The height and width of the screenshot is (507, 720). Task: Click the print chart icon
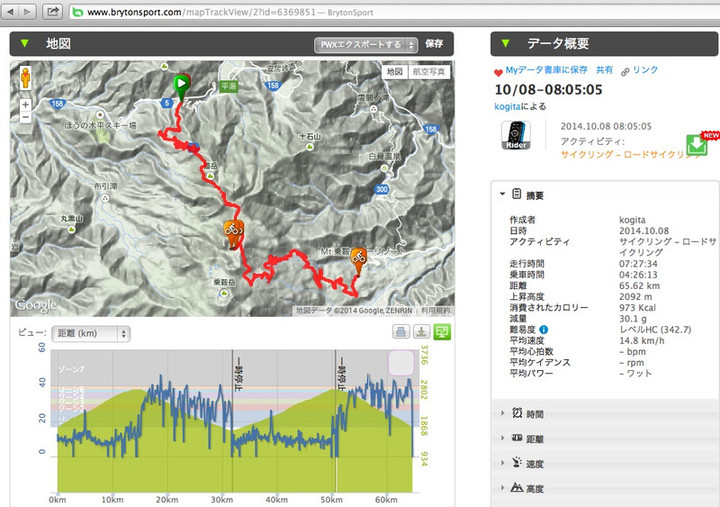click(x=399, y=332)
